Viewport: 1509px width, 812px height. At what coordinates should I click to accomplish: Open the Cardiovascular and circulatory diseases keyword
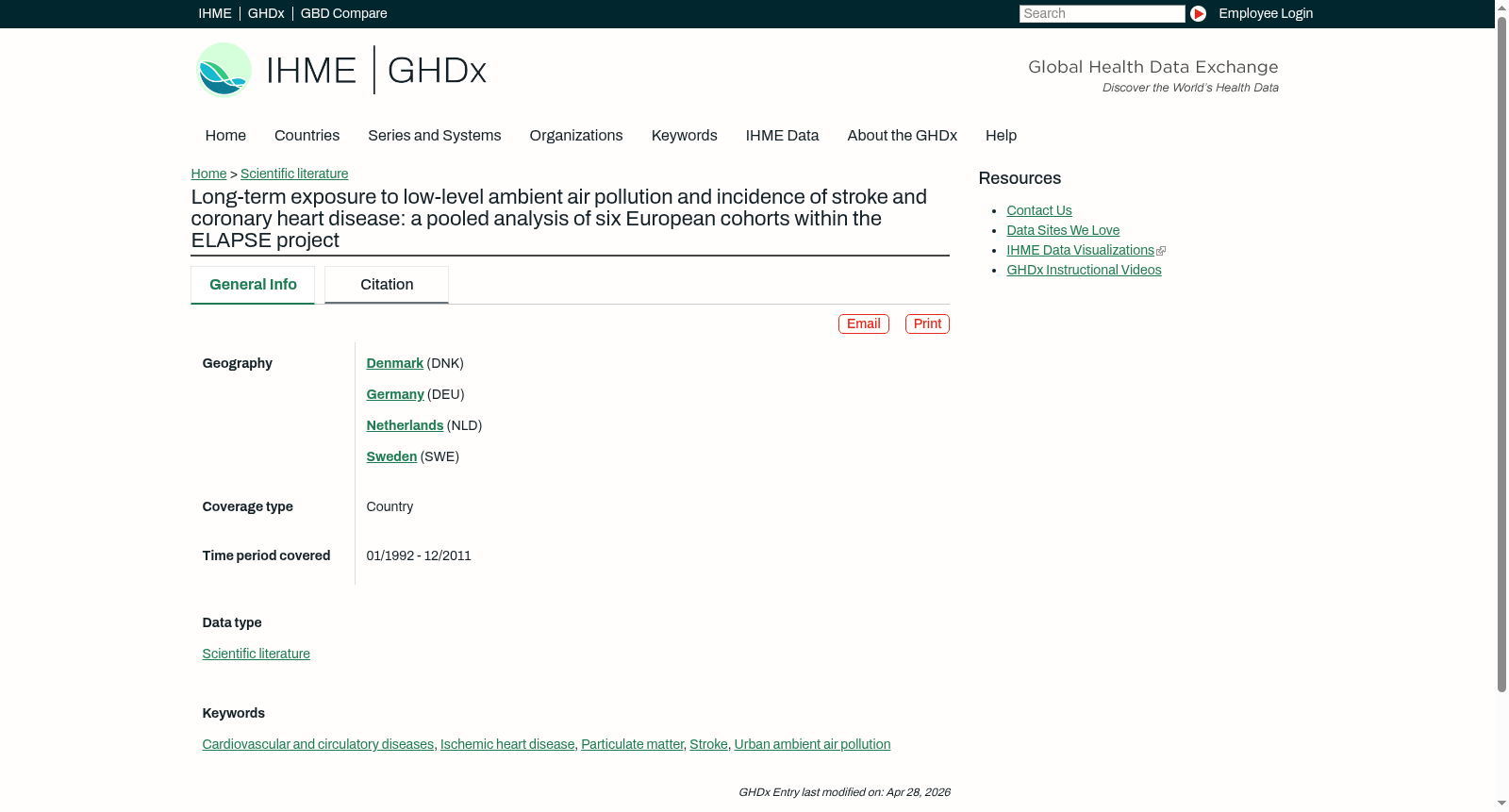tap(318, 744)
